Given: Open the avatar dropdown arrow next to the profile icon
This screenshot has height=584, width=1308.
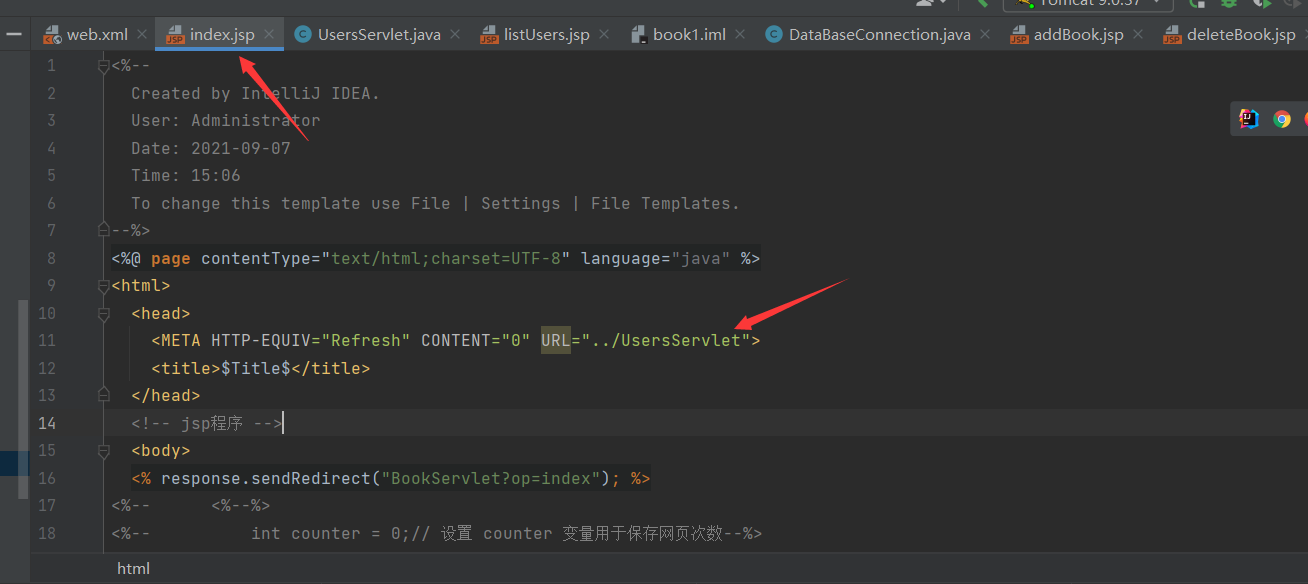Looking at the screenshot, I should coord(941,4).
